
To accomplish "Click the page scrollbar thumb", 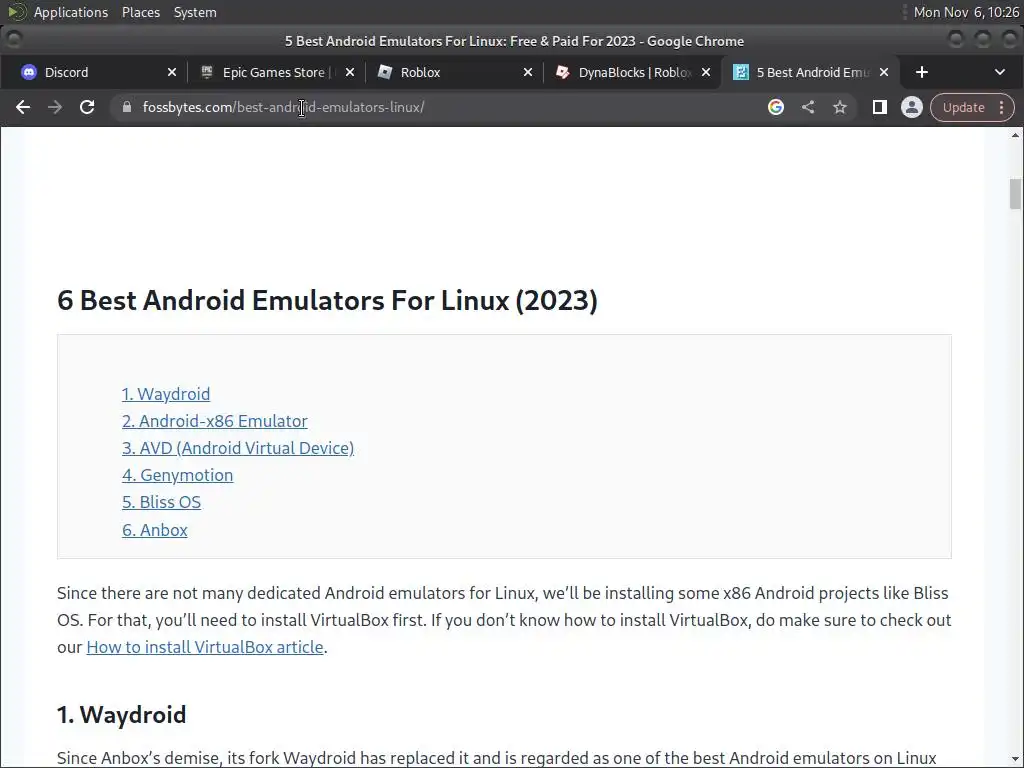I will point(1015,194).
